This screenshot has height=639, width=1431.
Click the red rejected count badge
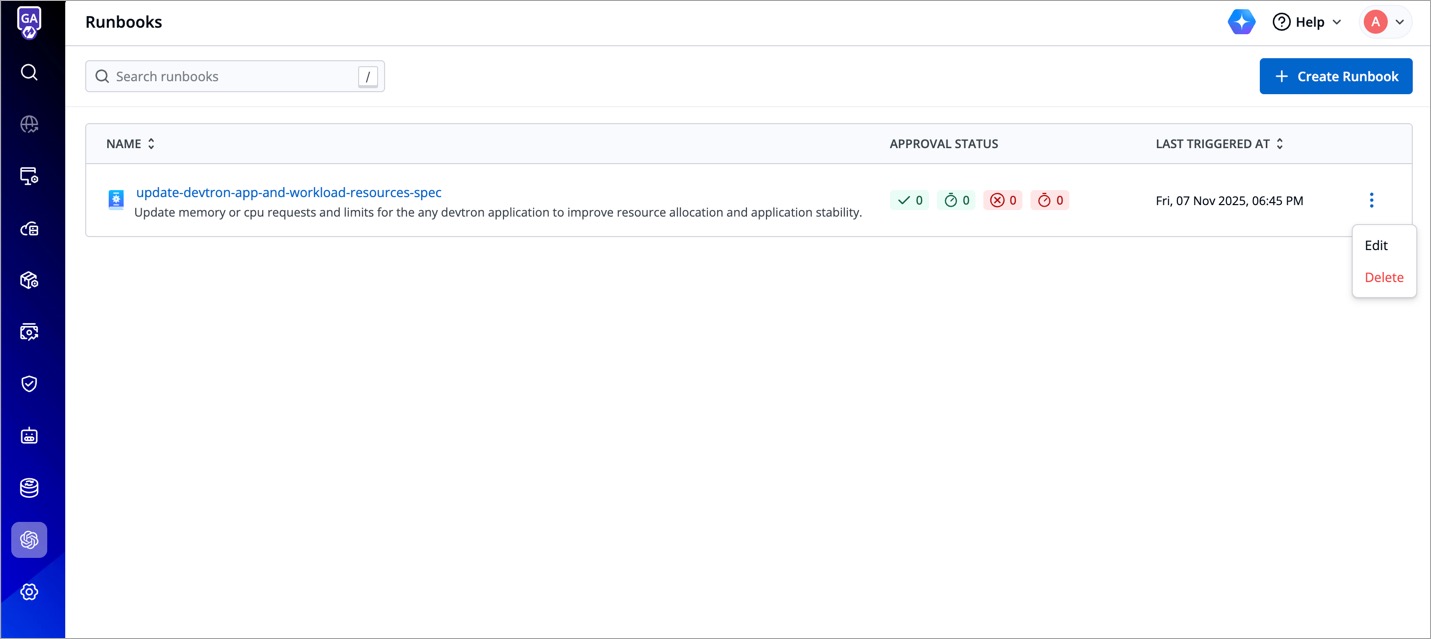point(1002,200)
